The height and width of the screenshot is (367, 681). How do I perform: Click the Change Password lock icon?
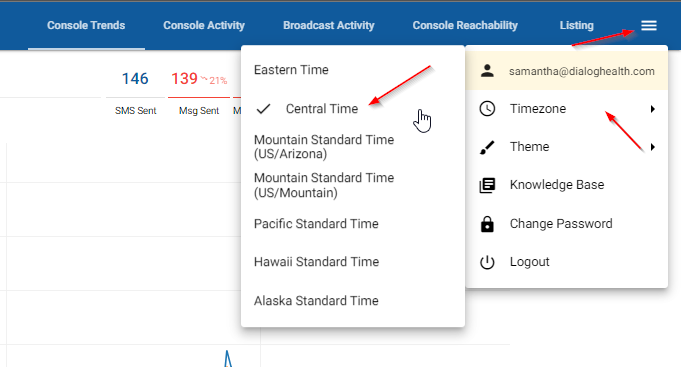click(x=487, y=224)
